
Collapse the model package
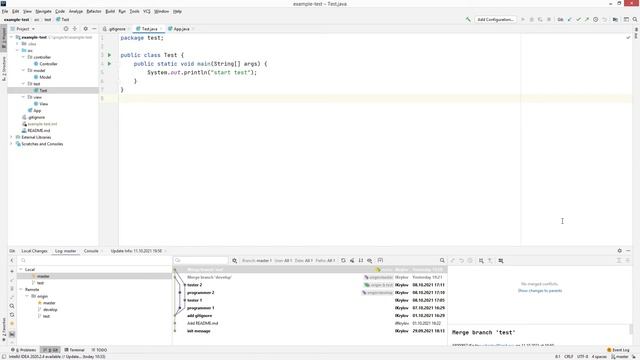point(23,71)
